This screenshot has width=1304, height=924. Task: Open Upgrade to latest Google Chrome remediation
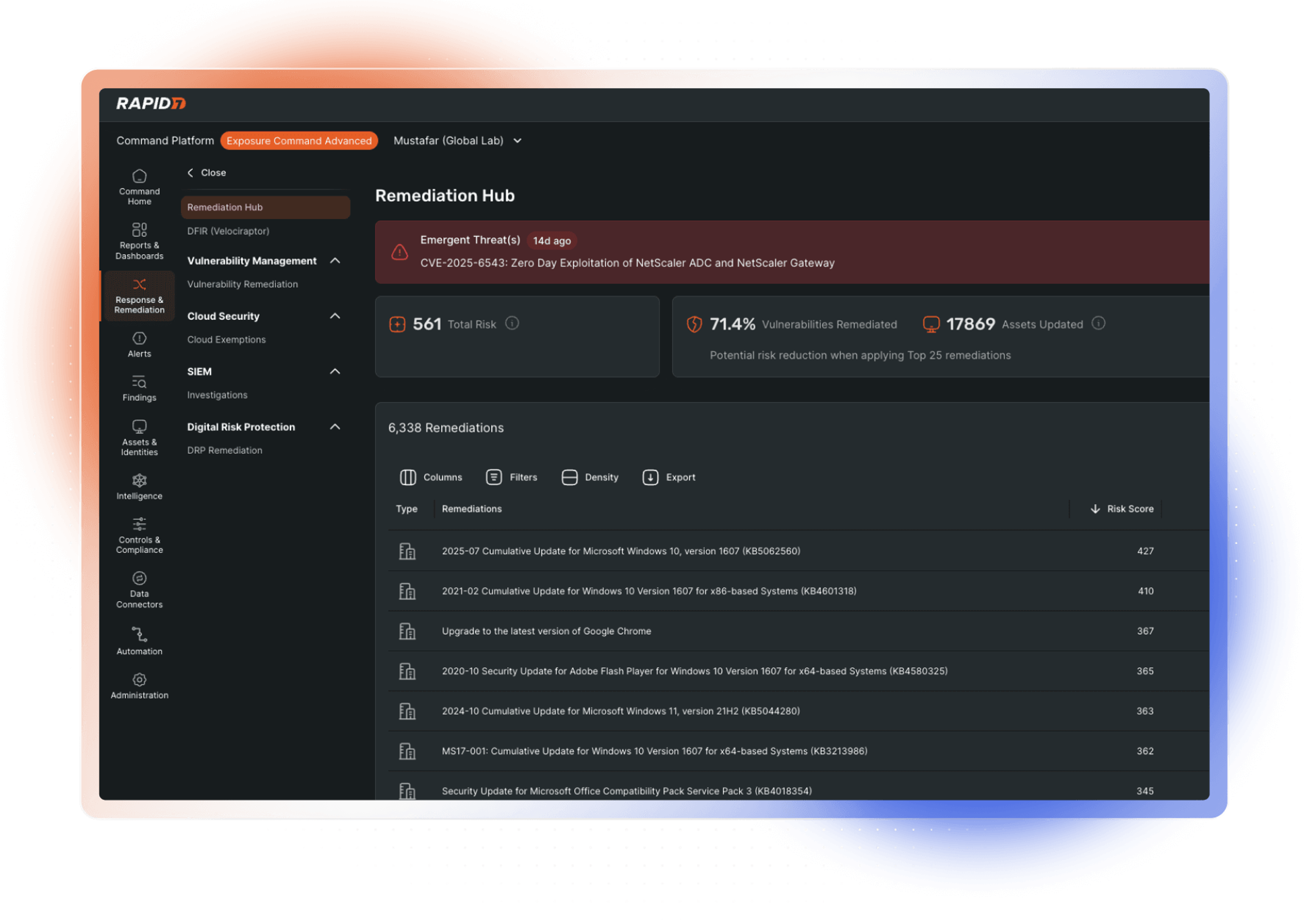point(546,631)
